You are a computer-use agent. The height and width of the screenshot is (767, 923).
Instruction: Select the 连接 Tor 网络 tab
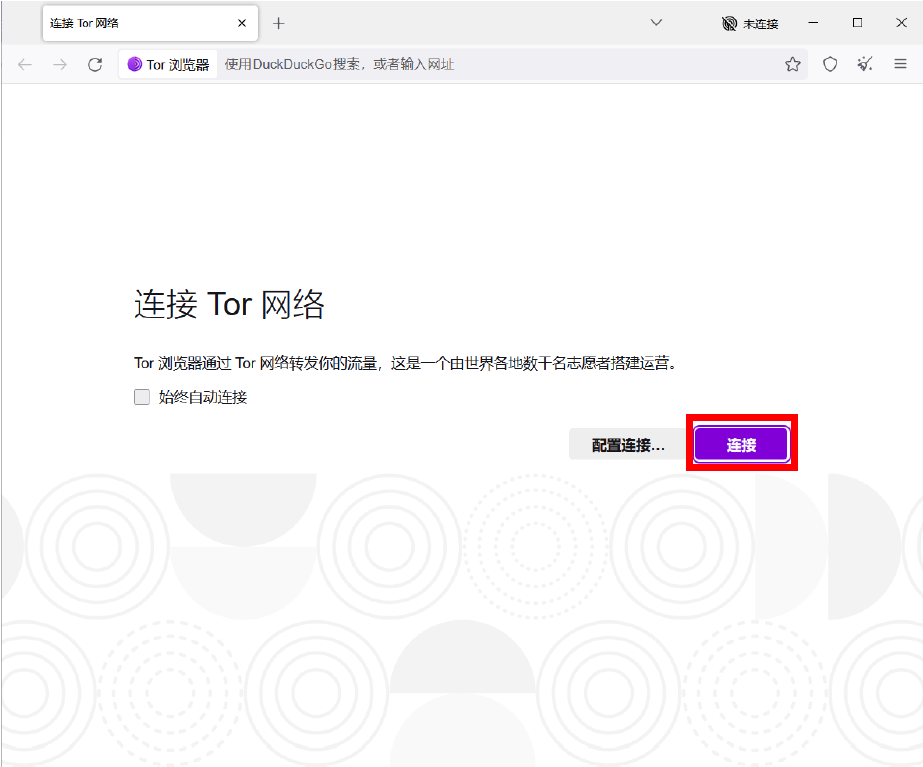coord(150,23)
